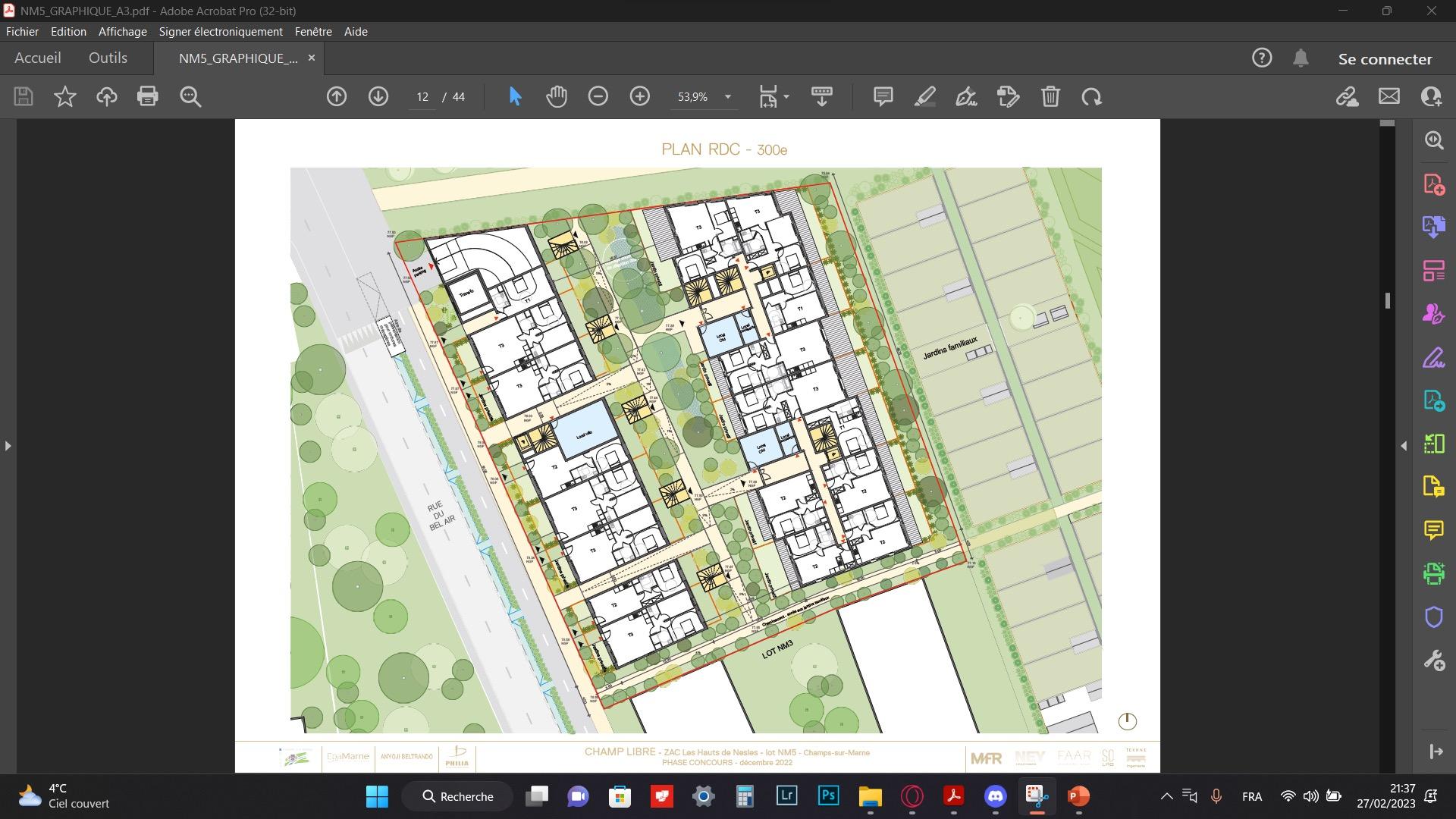Screen dimensions: 1456x819
Task: Upload file to cloud icon
Action: (x=106, y=96)
